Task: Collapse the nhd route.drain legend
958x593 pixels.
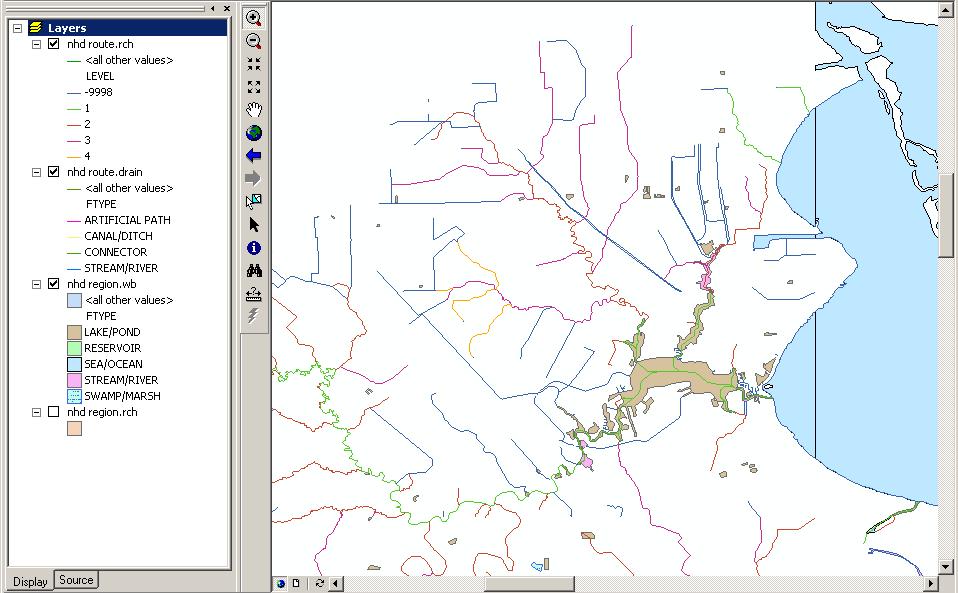Action: pos(37,172)
